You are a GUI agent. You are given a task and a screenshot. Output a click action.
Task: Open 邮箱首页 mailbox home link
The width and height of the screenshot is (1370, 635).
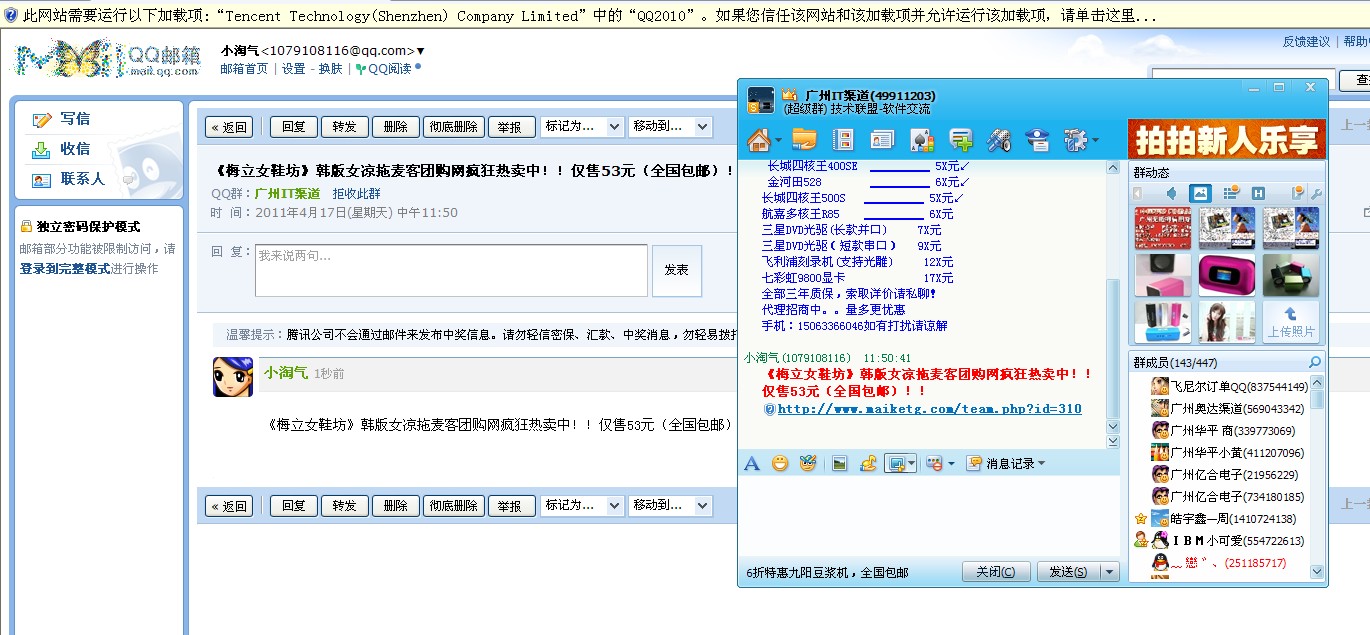[x=244, y=69]
